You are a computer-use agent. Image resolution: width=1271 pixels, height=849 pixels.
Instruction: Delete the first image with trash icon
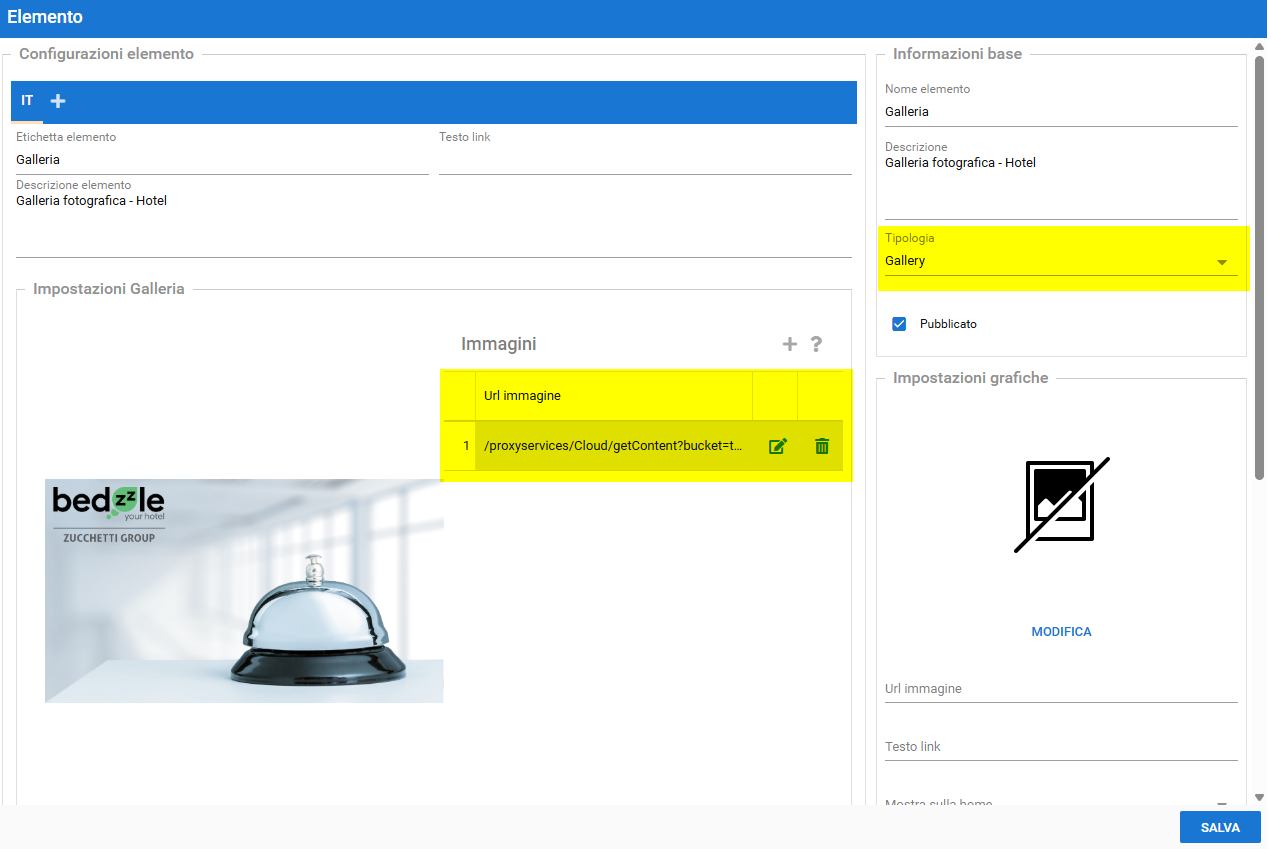pos(822,446)
